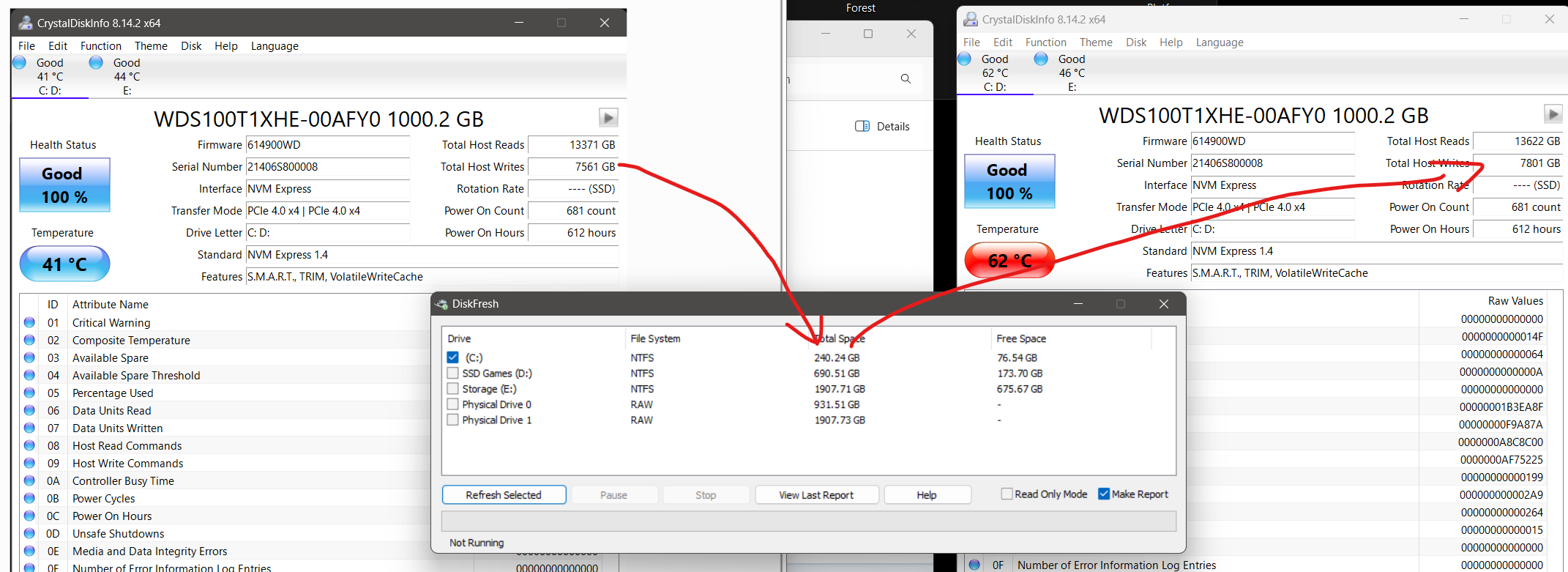1568x572 pixels.
Task: Click the search magnifier icon in Explorer window
Action: click(906, 79)
